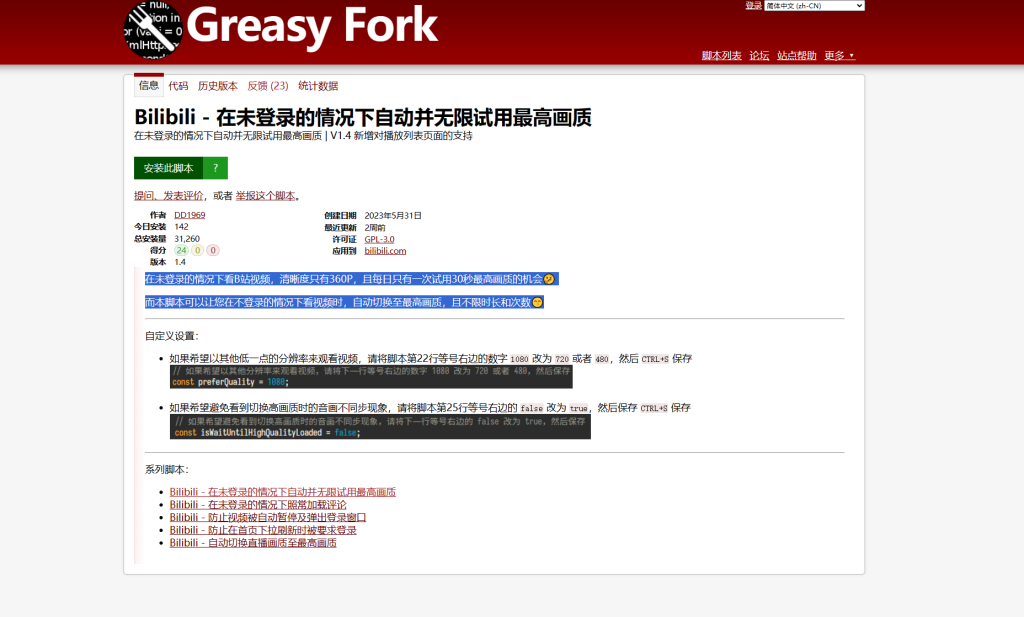1024x617 pixels.
Task: Click the question mark install help button
Action: click(215, 168)
